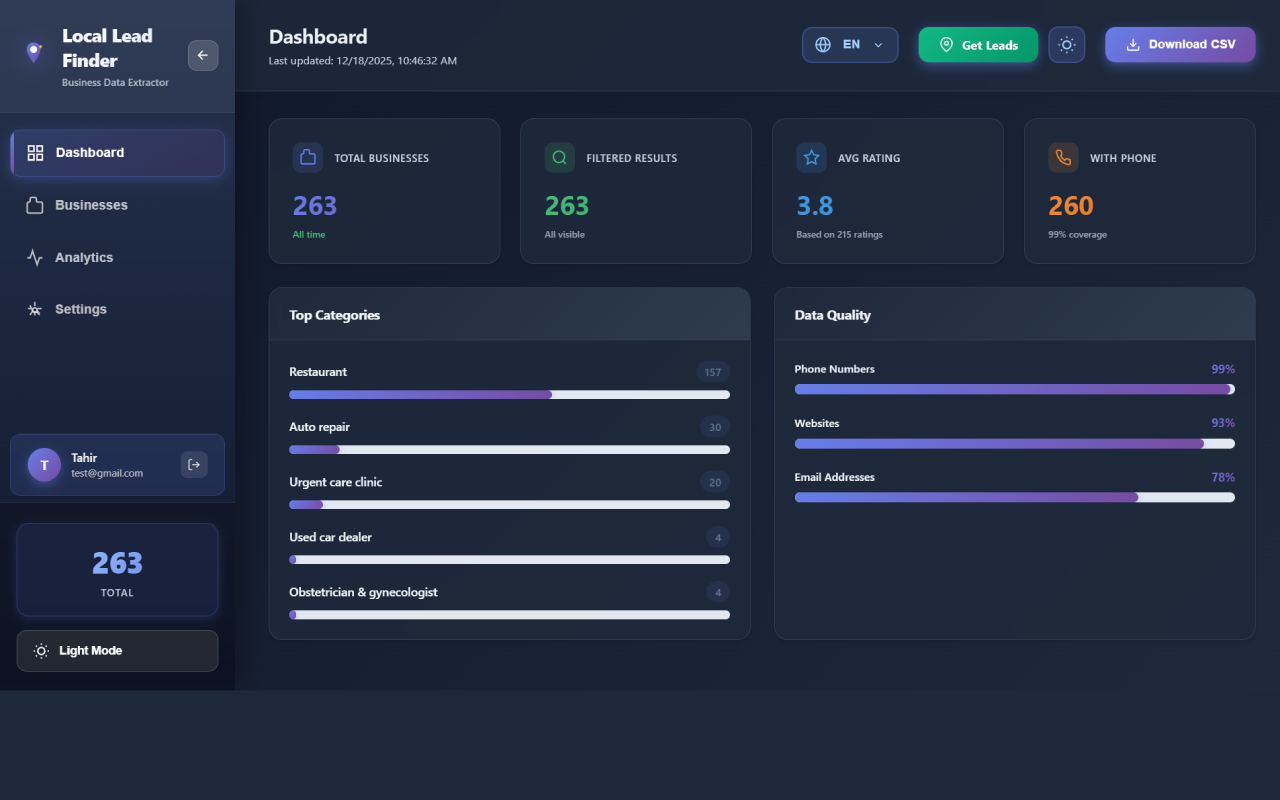The height and width of the screenshot is (800, 1280).
Task: Click the With Phone handset icon
Action: (x=1063, y=158)
